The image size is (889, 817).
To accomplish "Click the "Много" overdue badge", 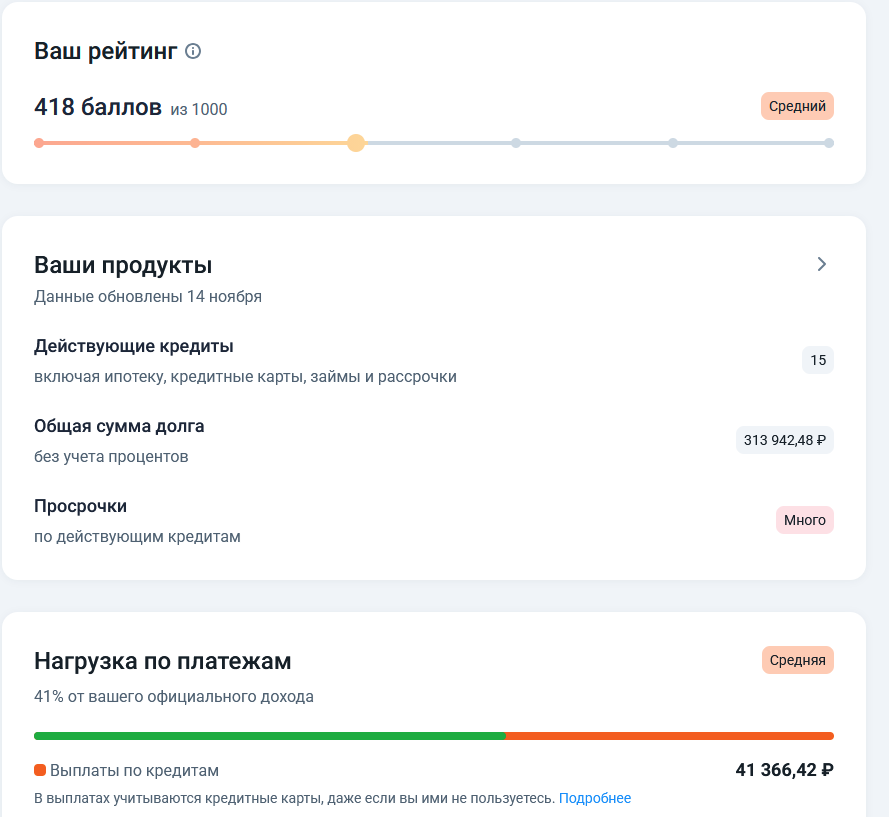I will [x=804, y=520].
